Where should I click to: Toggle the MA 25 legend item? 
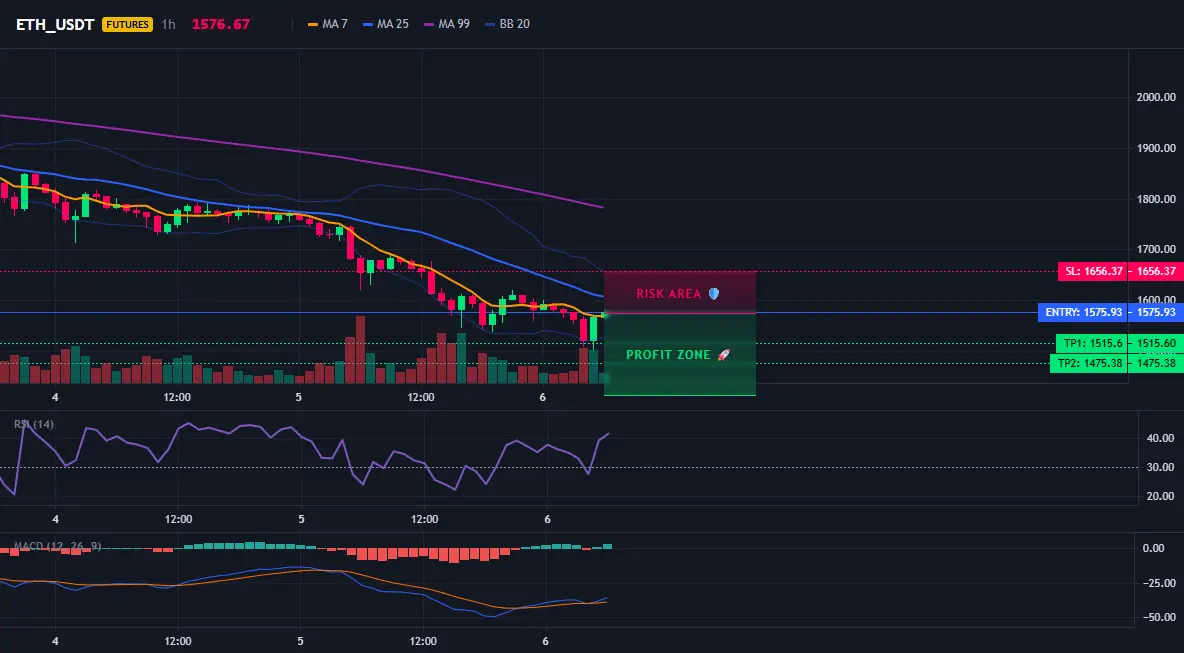(x=386, y=24)
